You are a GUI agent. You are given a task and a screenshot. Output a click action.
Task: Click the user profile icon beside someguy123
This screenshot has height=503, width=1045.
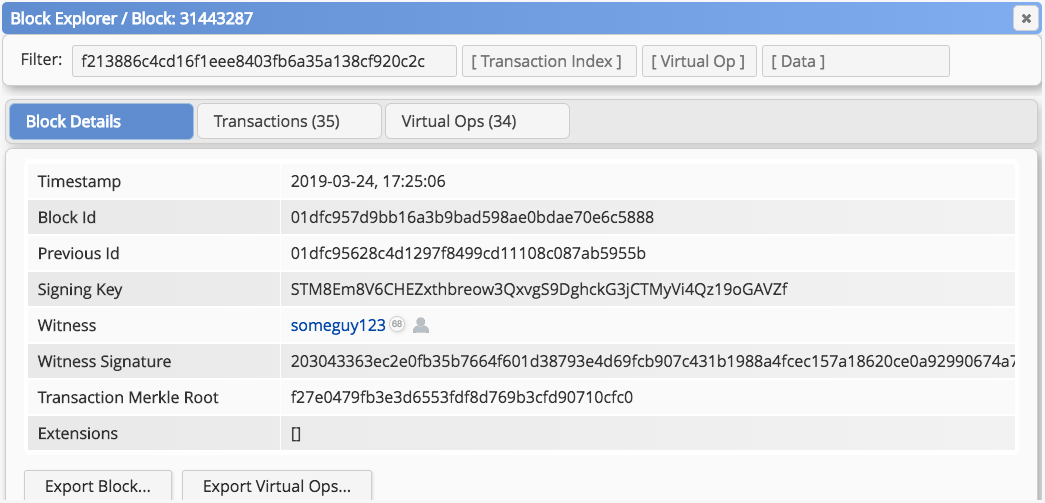[x=421, y=325]
